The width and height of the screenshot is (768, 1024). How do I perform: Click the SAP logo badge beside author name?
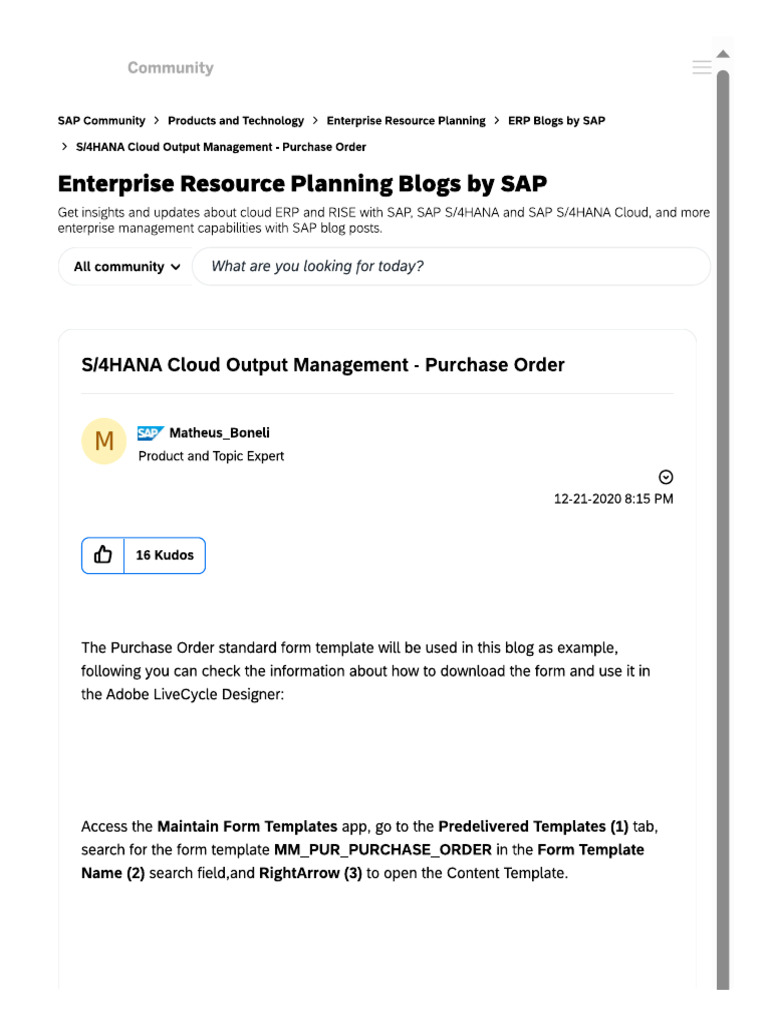151,433
